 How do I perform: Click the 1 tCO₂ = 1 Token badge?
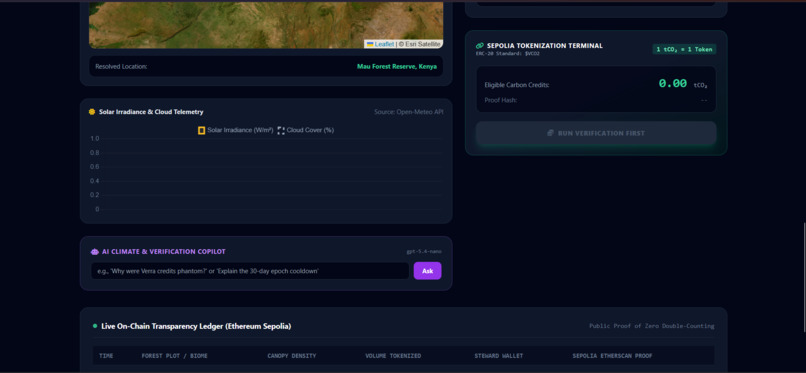(x=684, y=49)
